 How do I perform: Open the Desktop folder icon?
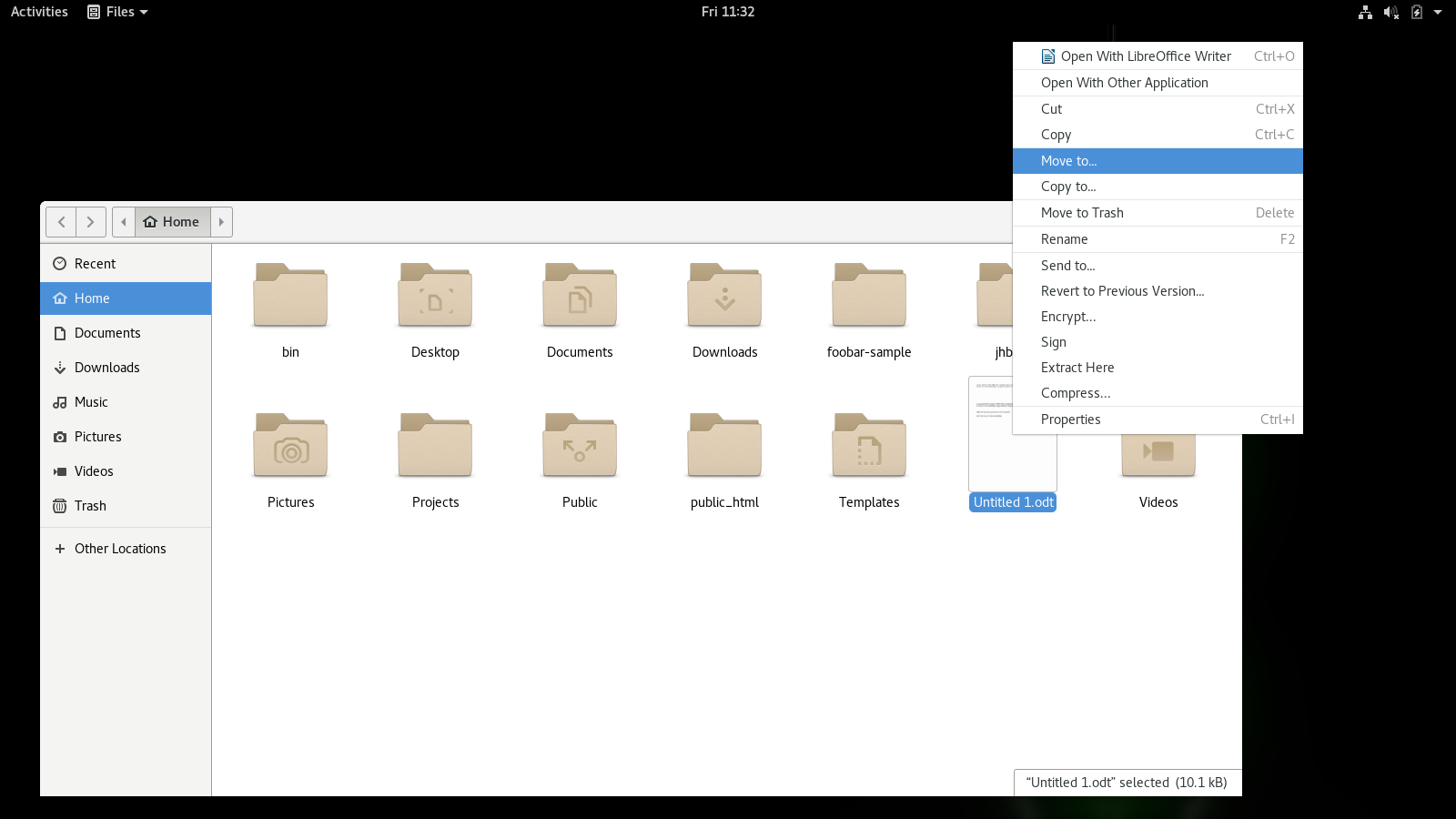coord(435,296)
